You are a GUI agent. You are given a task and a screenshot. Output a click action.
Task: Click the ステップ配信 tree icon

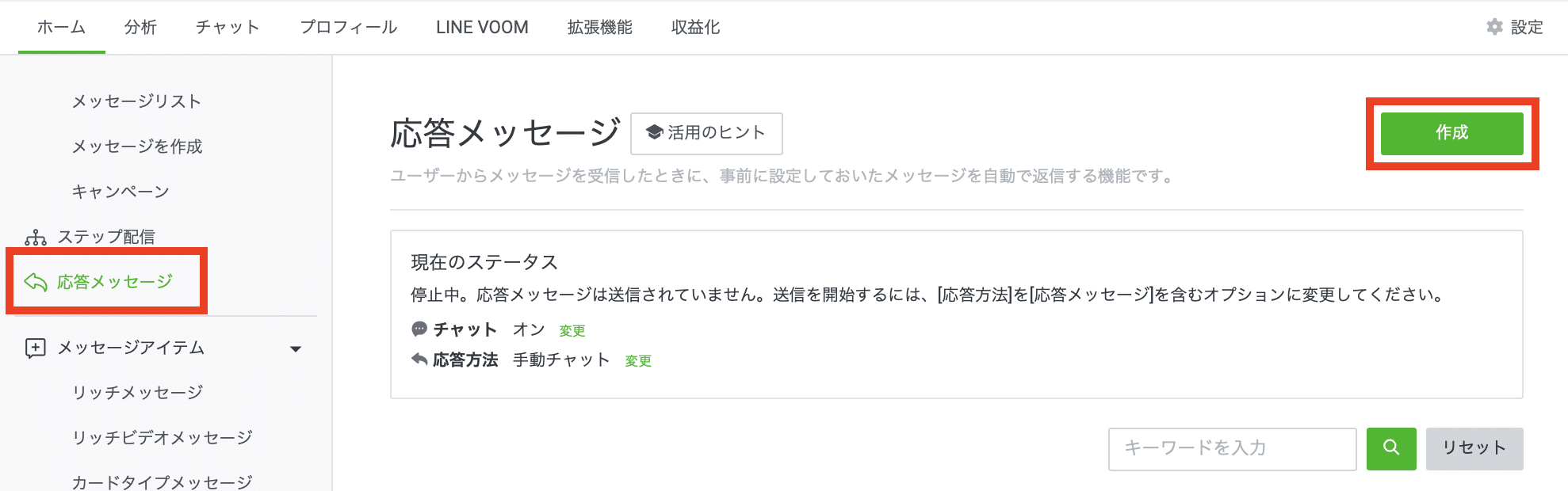point(36,238)
